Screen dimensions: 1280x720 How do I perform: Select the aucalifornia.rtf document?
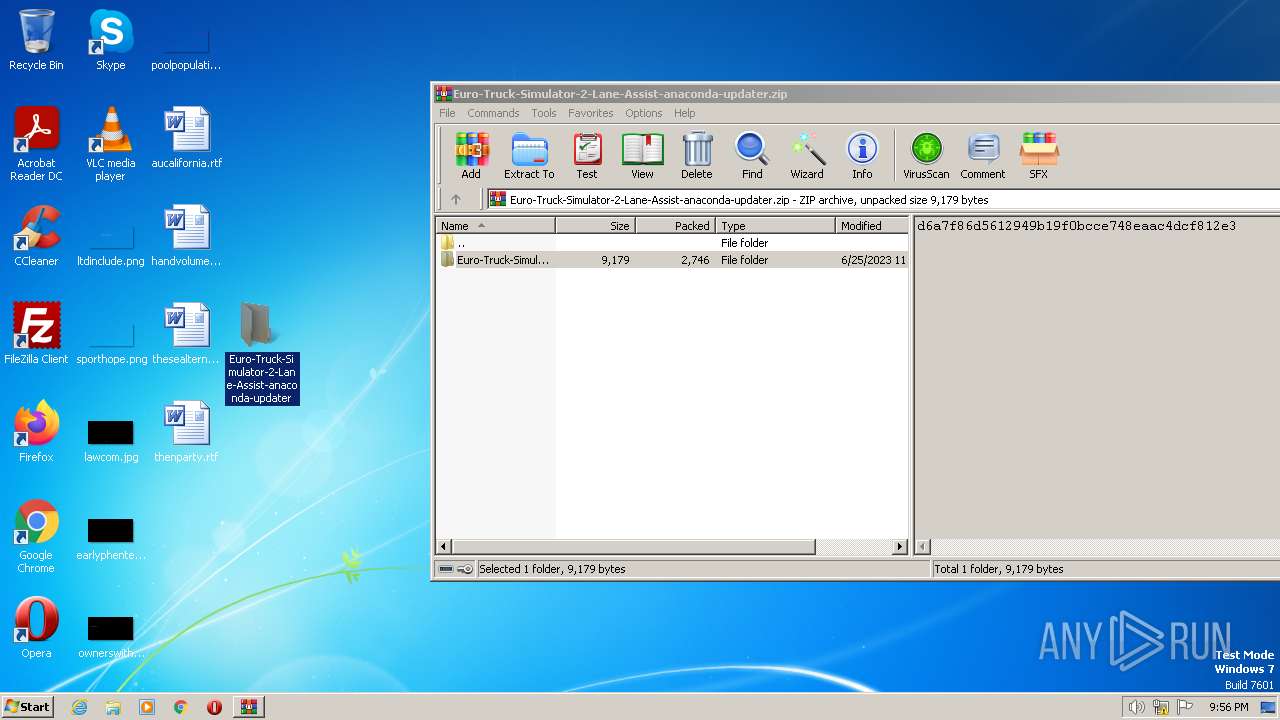point(187,138)
